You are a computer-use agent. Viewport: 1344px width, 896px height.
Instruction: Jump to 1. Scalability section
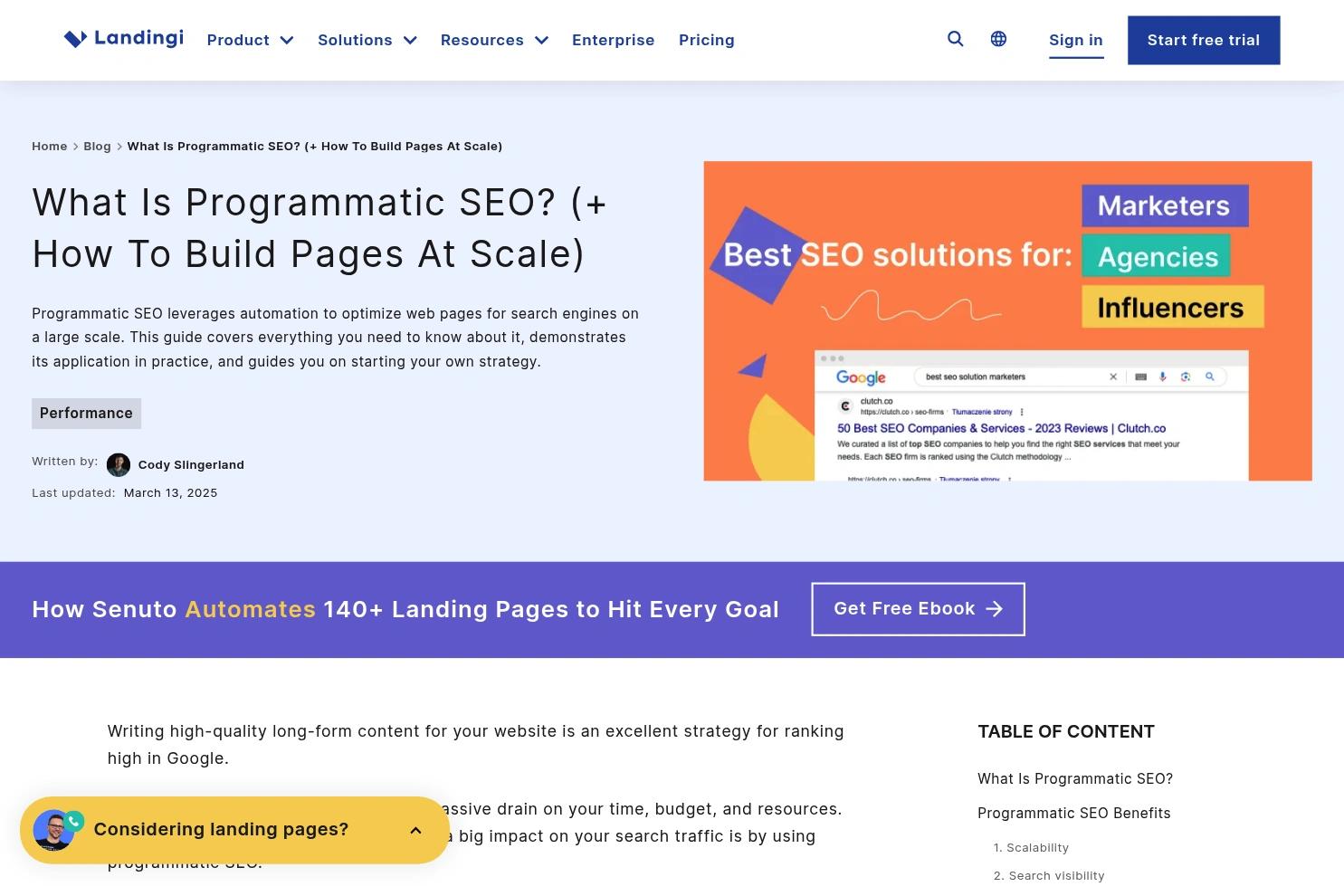click(x=1031, y=848)
